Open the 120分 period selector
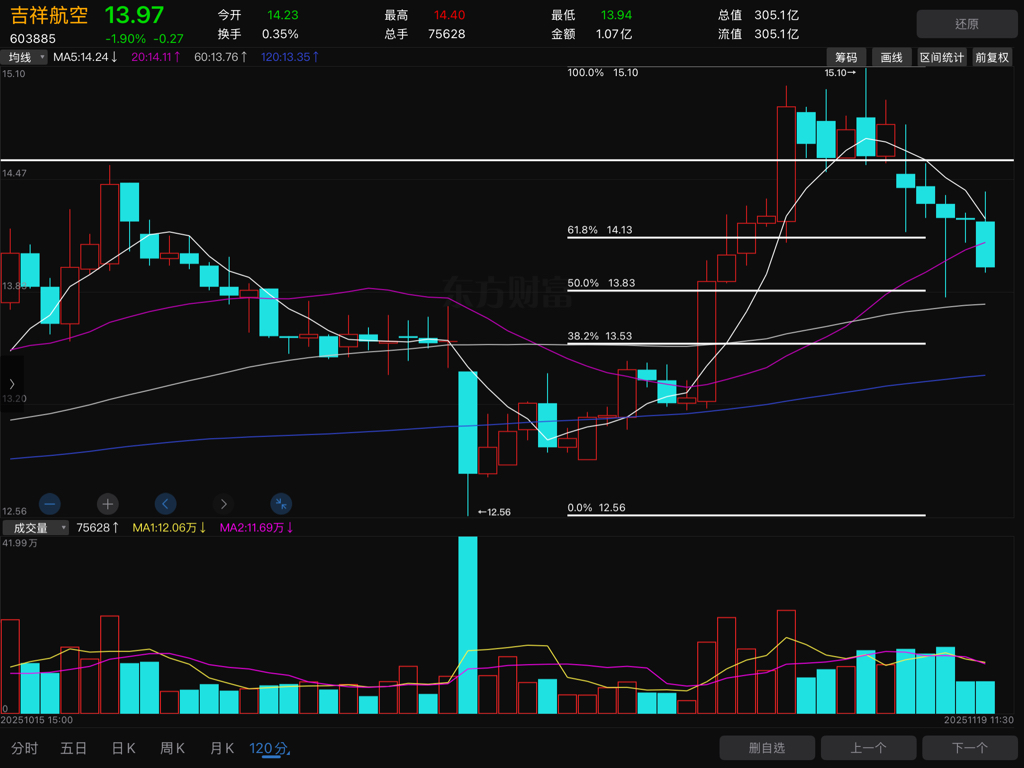This screenshot has height=768, width=1024. pos(269,748)
